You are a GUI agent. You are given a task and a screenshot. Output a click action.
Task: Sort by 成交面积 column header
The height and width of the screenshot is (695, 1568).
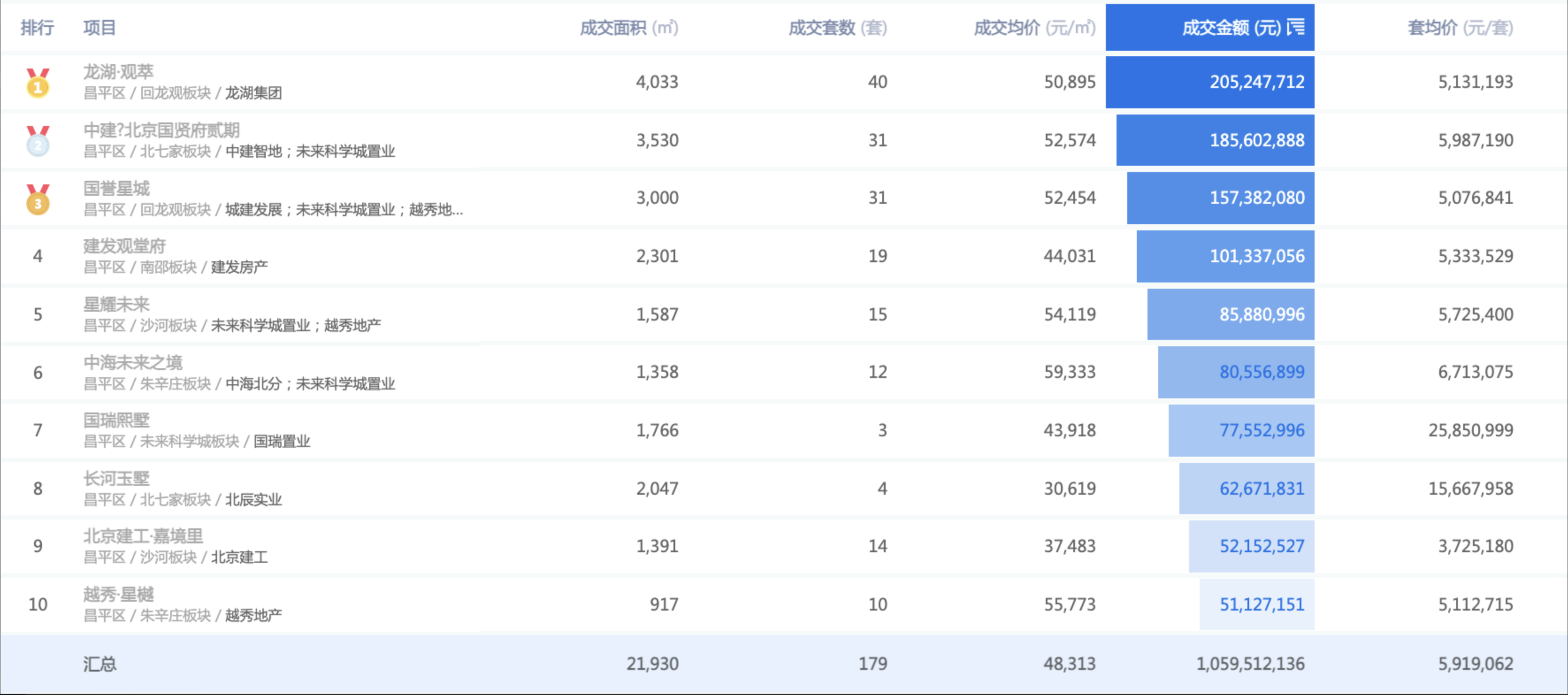[x=628, y=27]
